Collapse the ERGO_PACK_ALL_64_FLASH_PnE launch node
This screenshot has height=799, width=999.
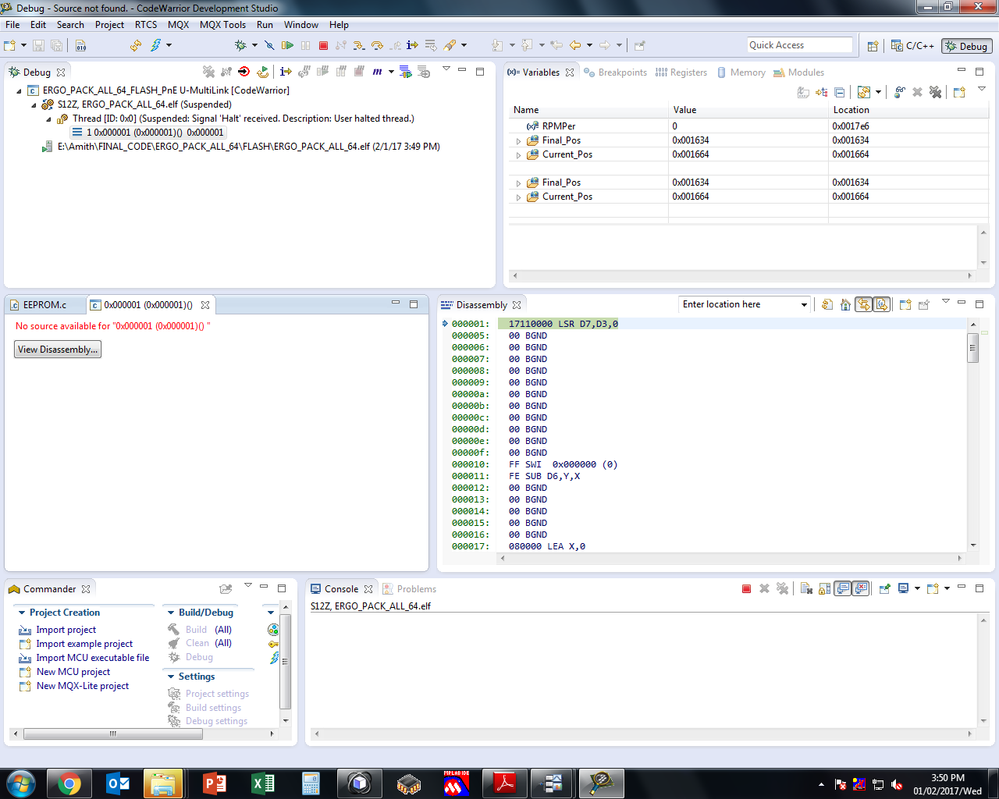pyautogui.click(x=19, y=91)
